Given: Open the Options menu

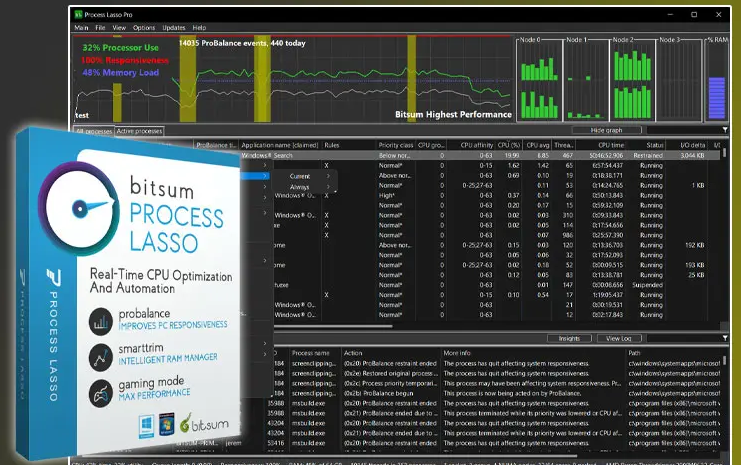Looking at the screenshot, I should pos(144,28).
